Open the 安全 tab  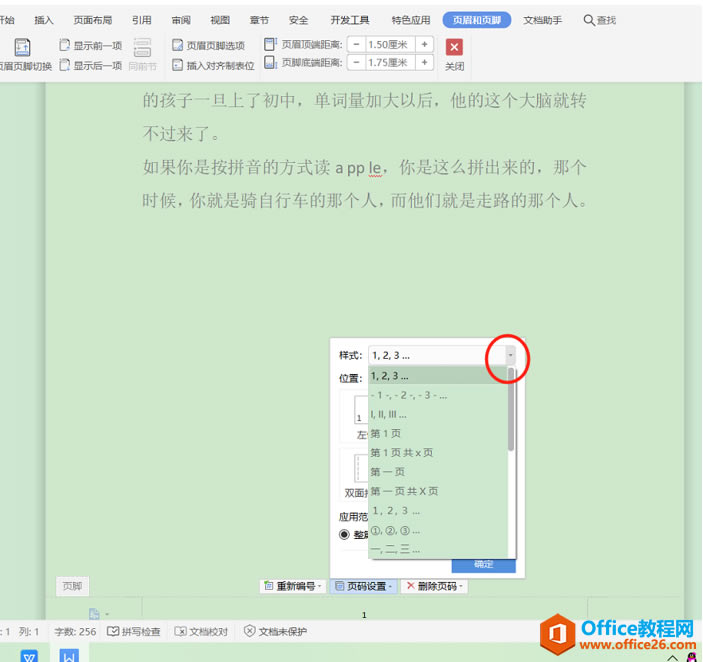tap(299, 20)
